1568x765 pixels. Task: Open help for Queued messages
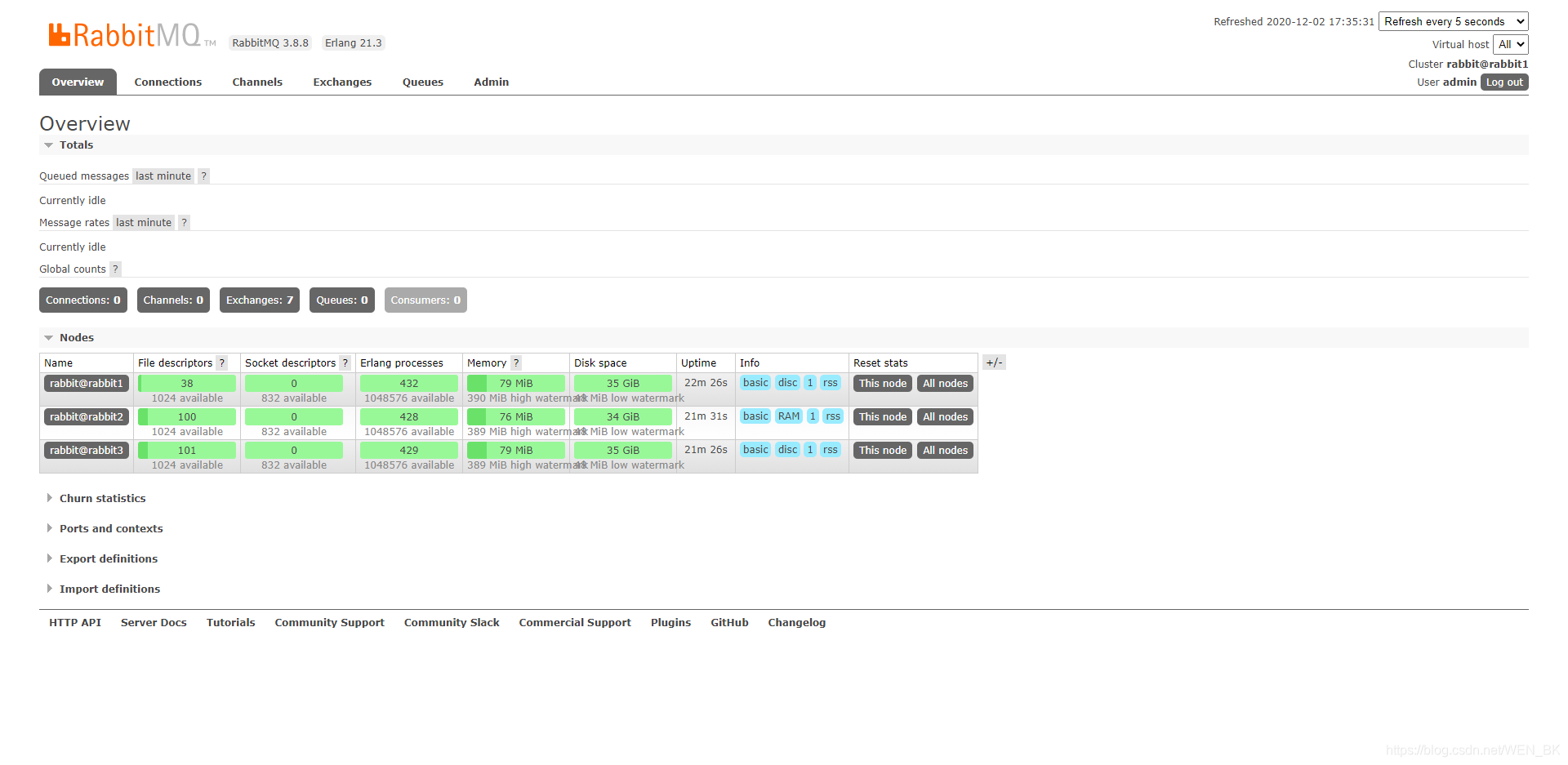pos(204,176)
